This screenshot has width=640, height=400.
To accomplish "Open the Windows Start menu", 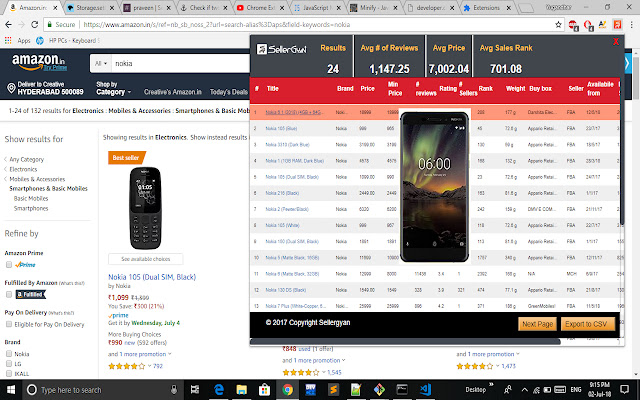I will coord(11,390).
